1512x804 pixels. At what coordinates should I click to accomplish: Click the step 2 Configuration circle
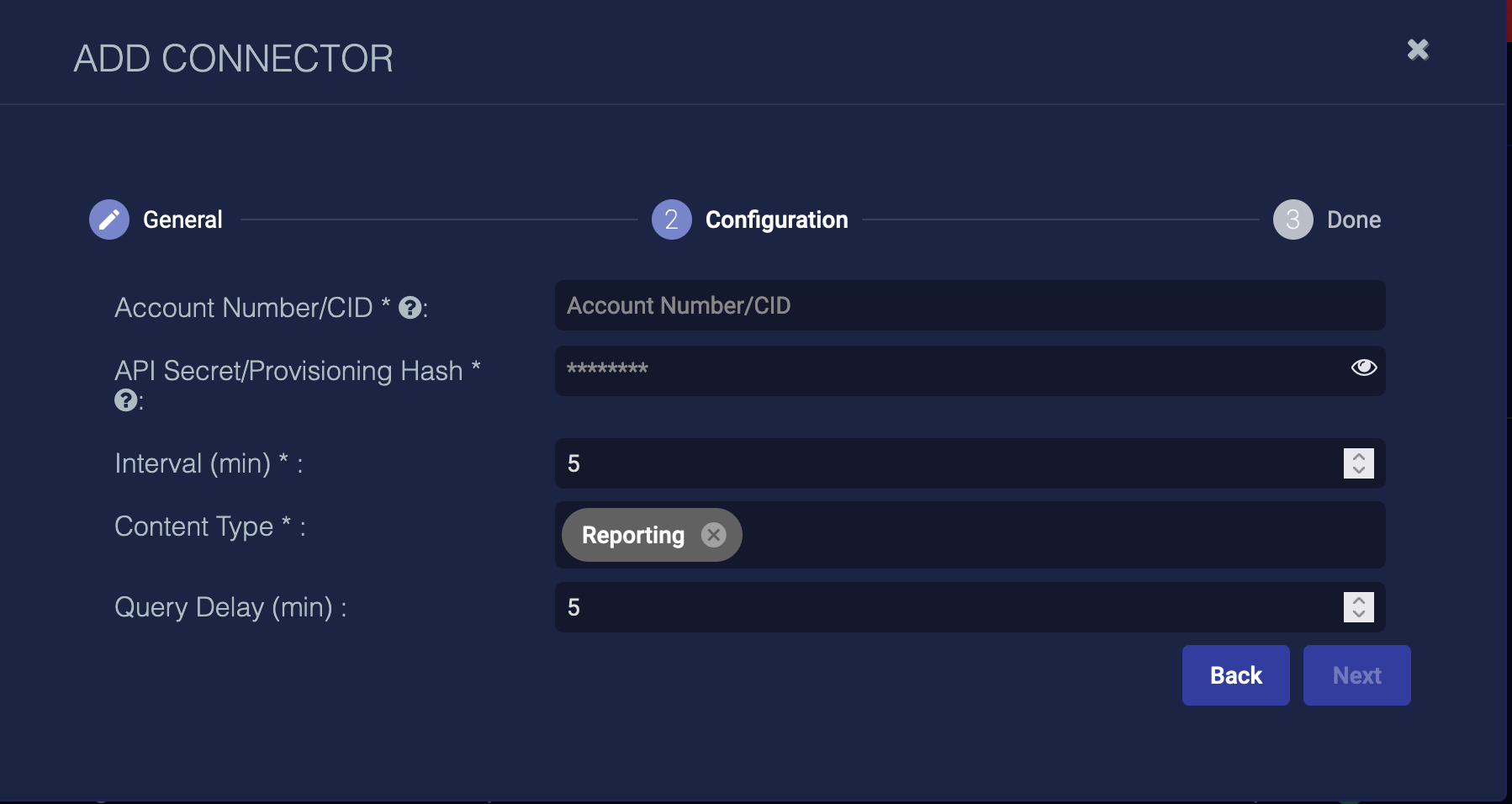[x=671, y=220]
